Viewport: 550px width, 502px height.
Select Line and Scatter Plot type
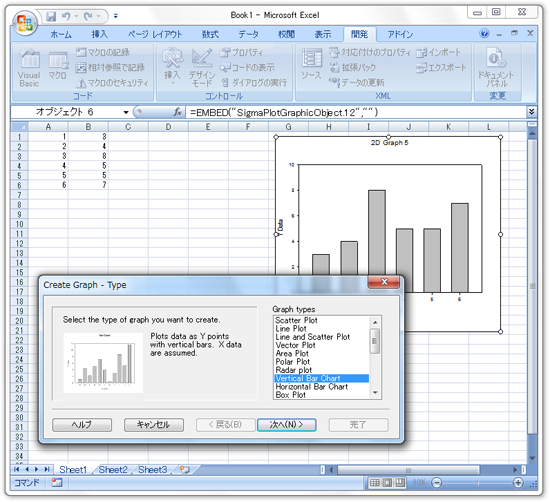pos(313,337)
